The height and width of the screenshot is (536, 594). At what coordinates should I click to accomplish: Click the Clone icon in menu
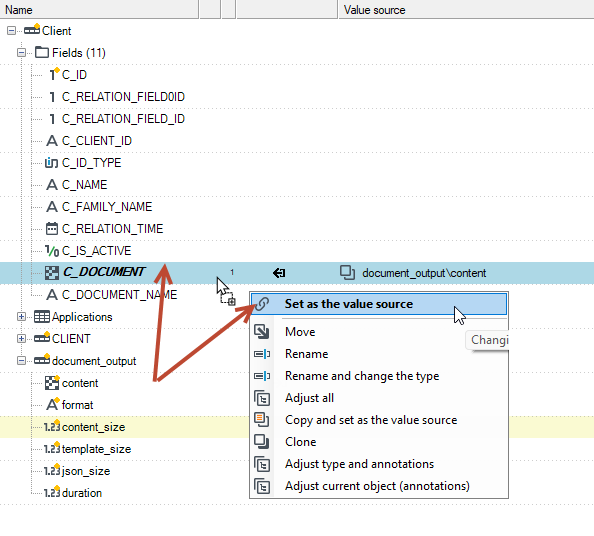coord(262,442)
